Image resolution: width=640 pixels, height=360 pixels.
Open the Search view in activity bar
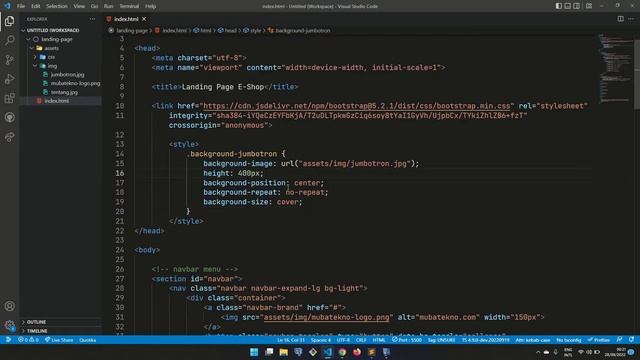pos(9,40)
